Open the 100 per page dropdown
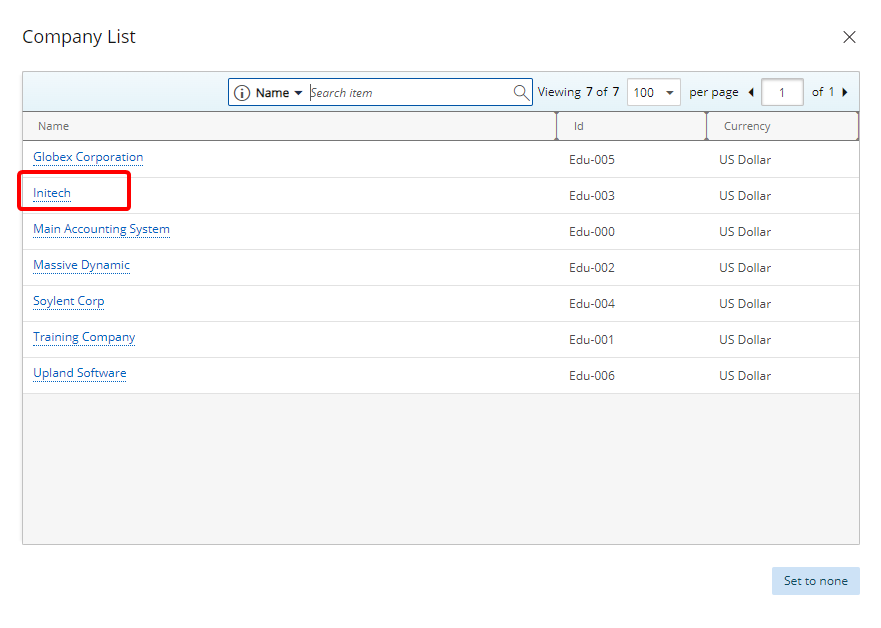 point(653,92)
